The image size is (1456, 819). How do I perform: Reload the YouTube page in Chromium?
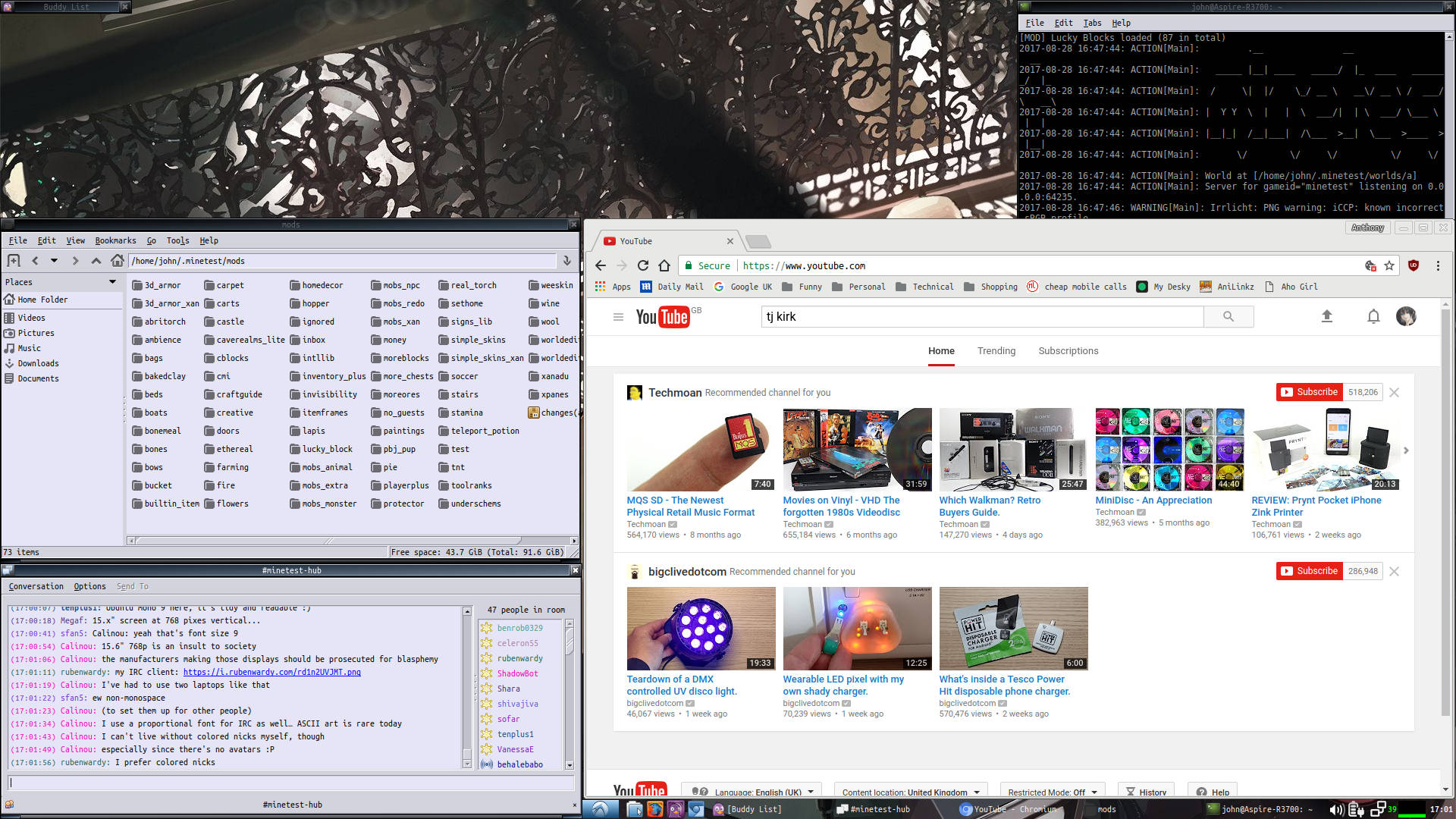[643, 265]
